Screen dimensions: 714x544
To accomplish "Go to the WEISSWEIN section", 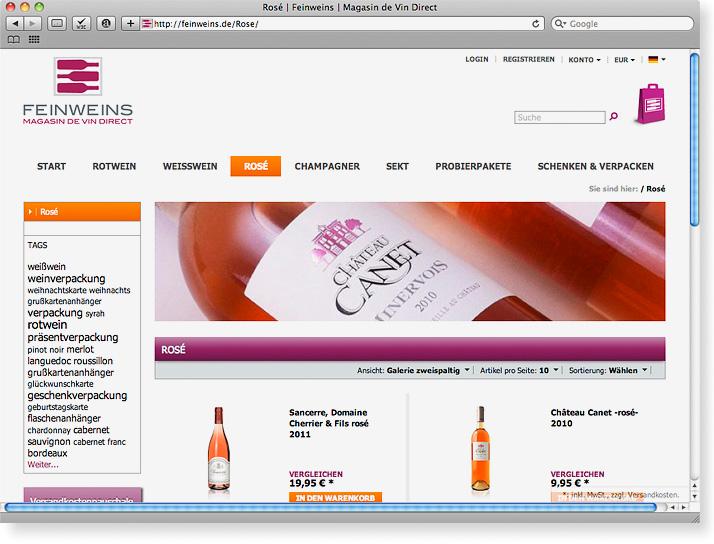I will (190, 166).
